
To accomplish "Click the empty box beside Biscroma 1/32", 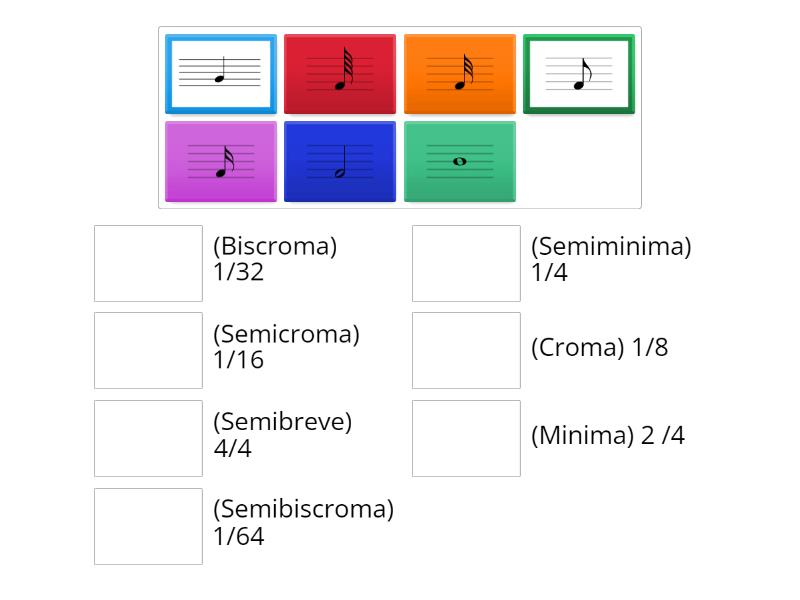I will [x=148, y=263].
